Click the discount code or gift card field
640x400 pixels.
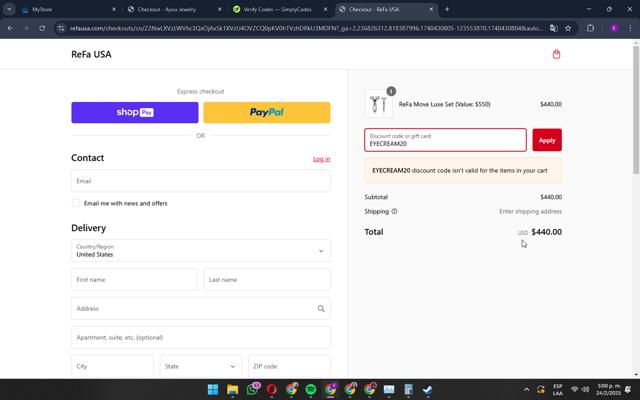tap(445, 140)
